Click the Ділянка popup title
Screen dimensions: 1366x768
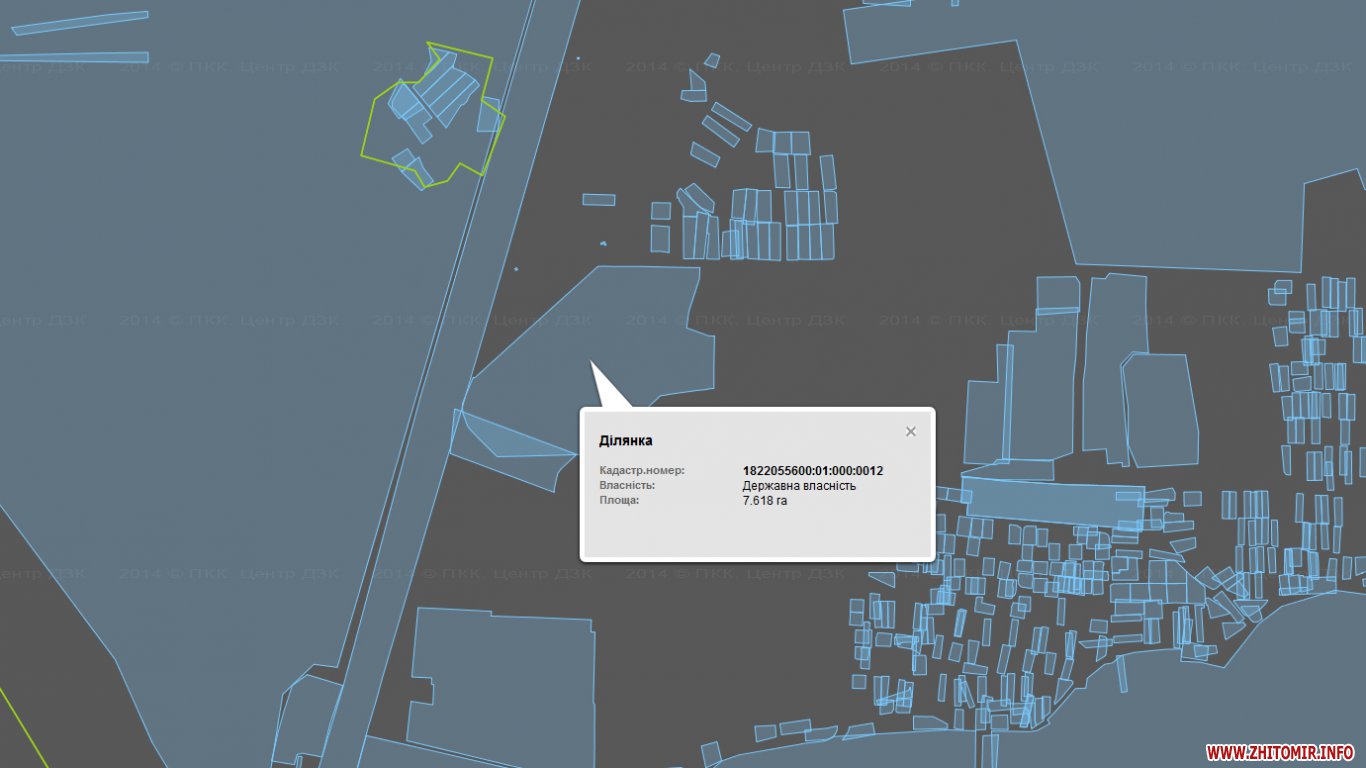click(x=625, y=440)
